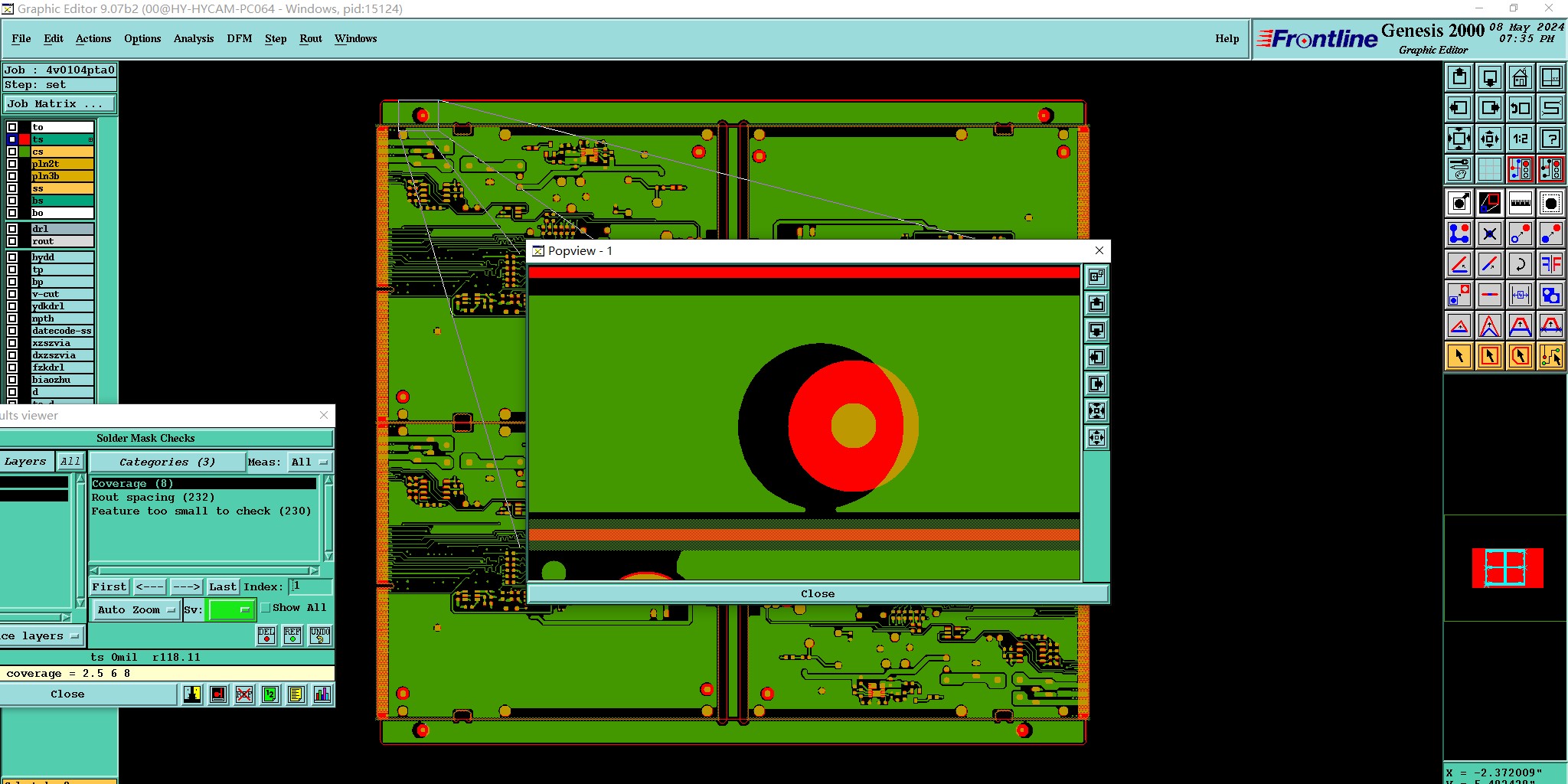Click the net selection arrow icon with green dots

(x=1551, y=356)
